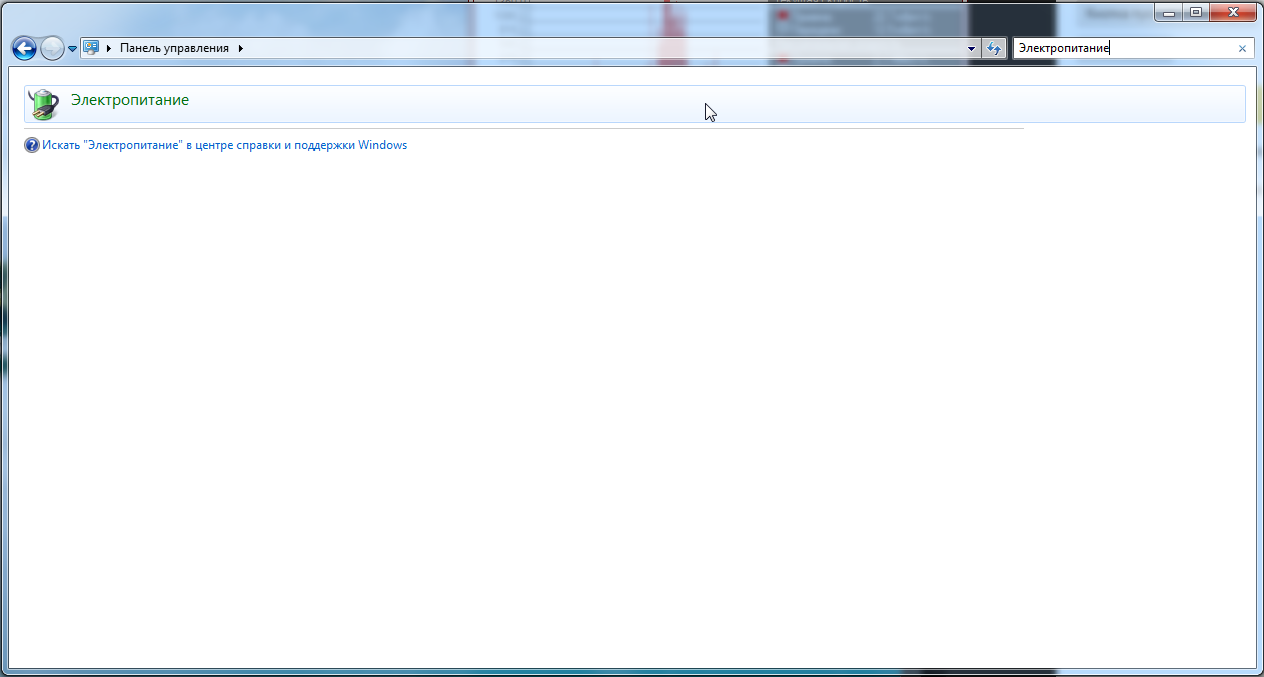Open the Электропитание result link
The image size is (1264, 677).
129,100
